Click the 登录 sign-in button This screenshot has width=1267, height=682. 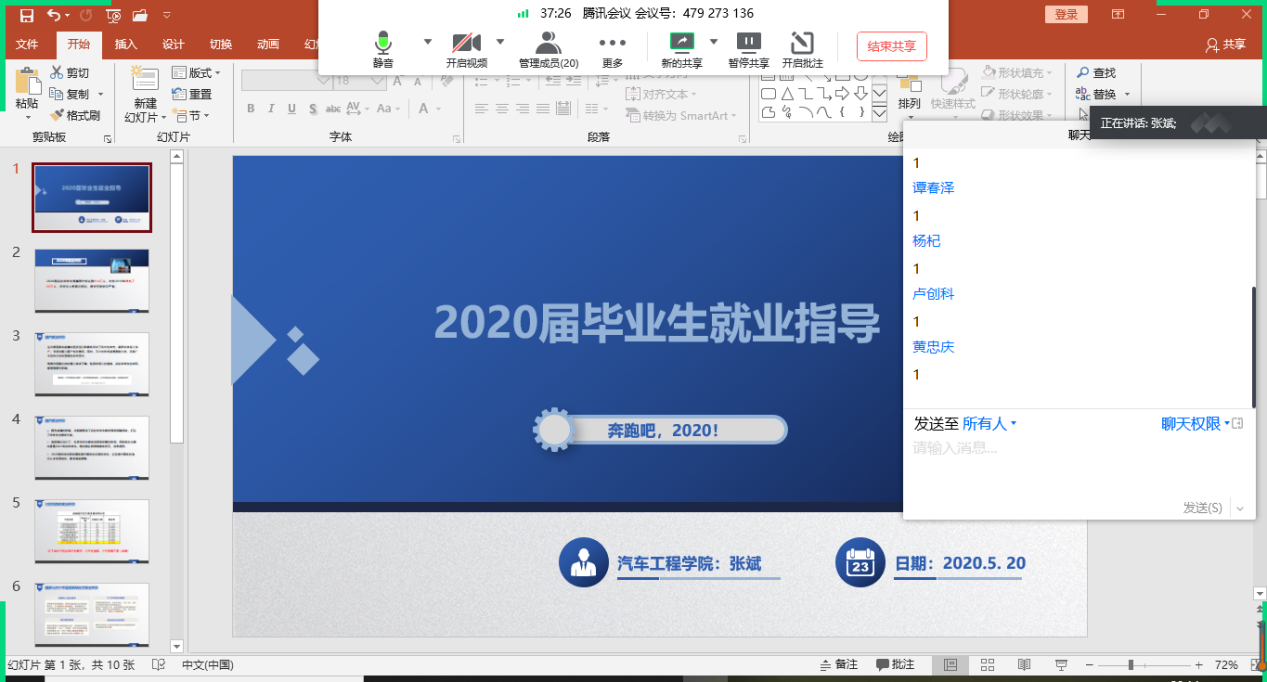tap(1066, 15)
